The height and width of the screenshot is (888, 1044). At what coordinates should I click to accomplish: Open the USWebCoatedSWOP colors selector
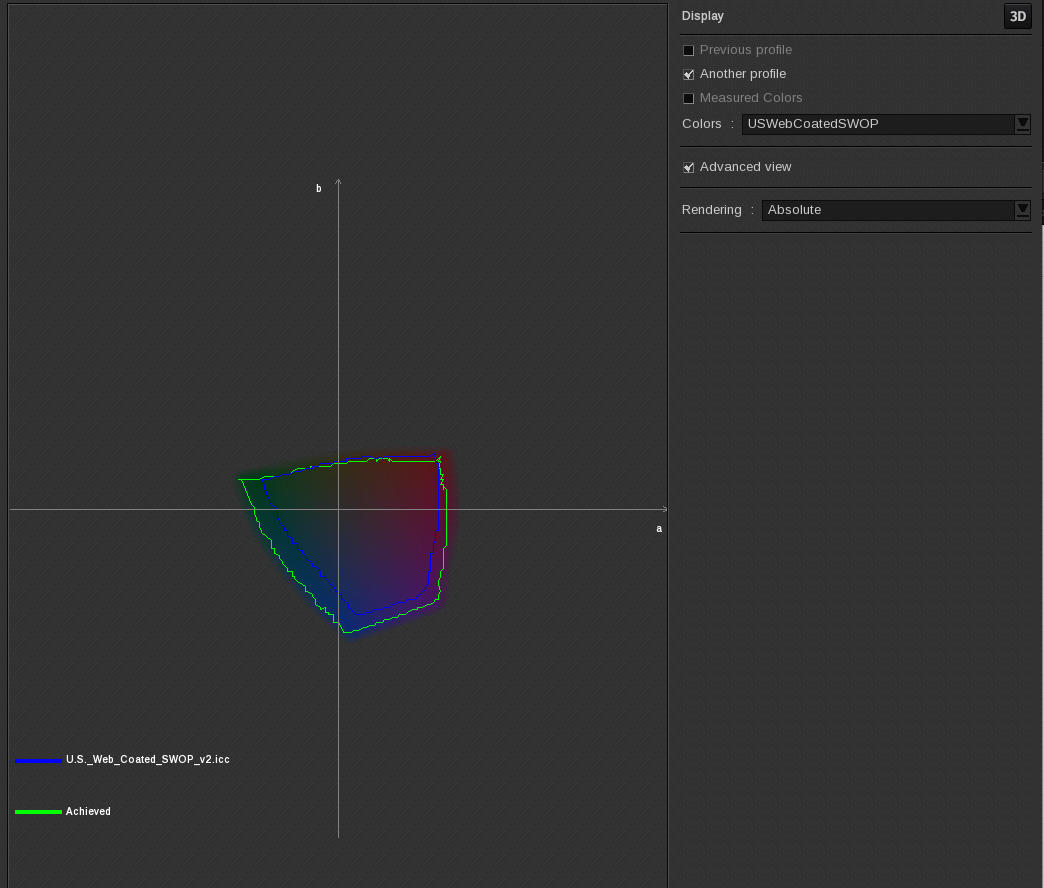(880, 123)
